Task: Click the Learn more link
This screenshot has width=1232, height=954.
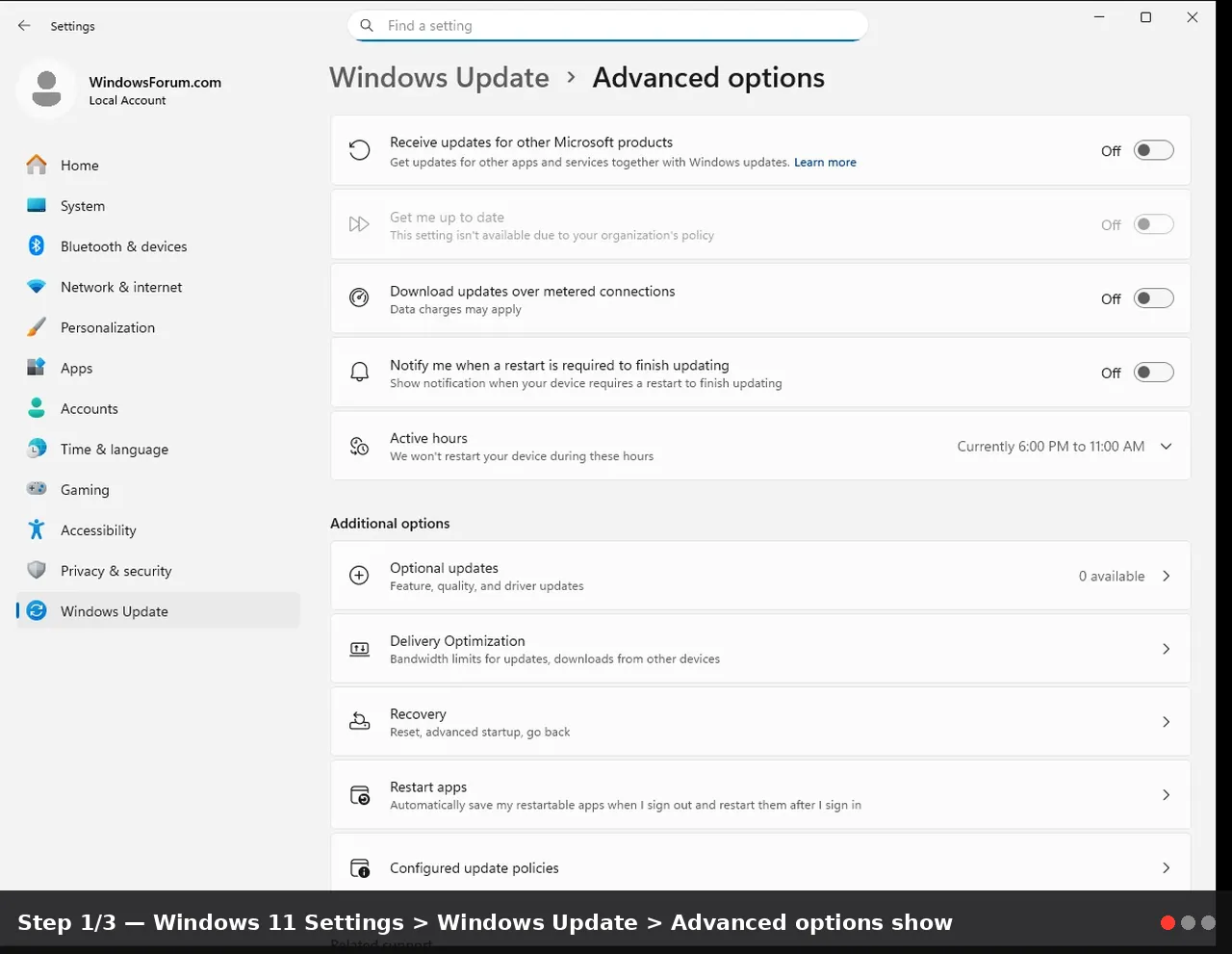Action: click(x=825, y=163)
